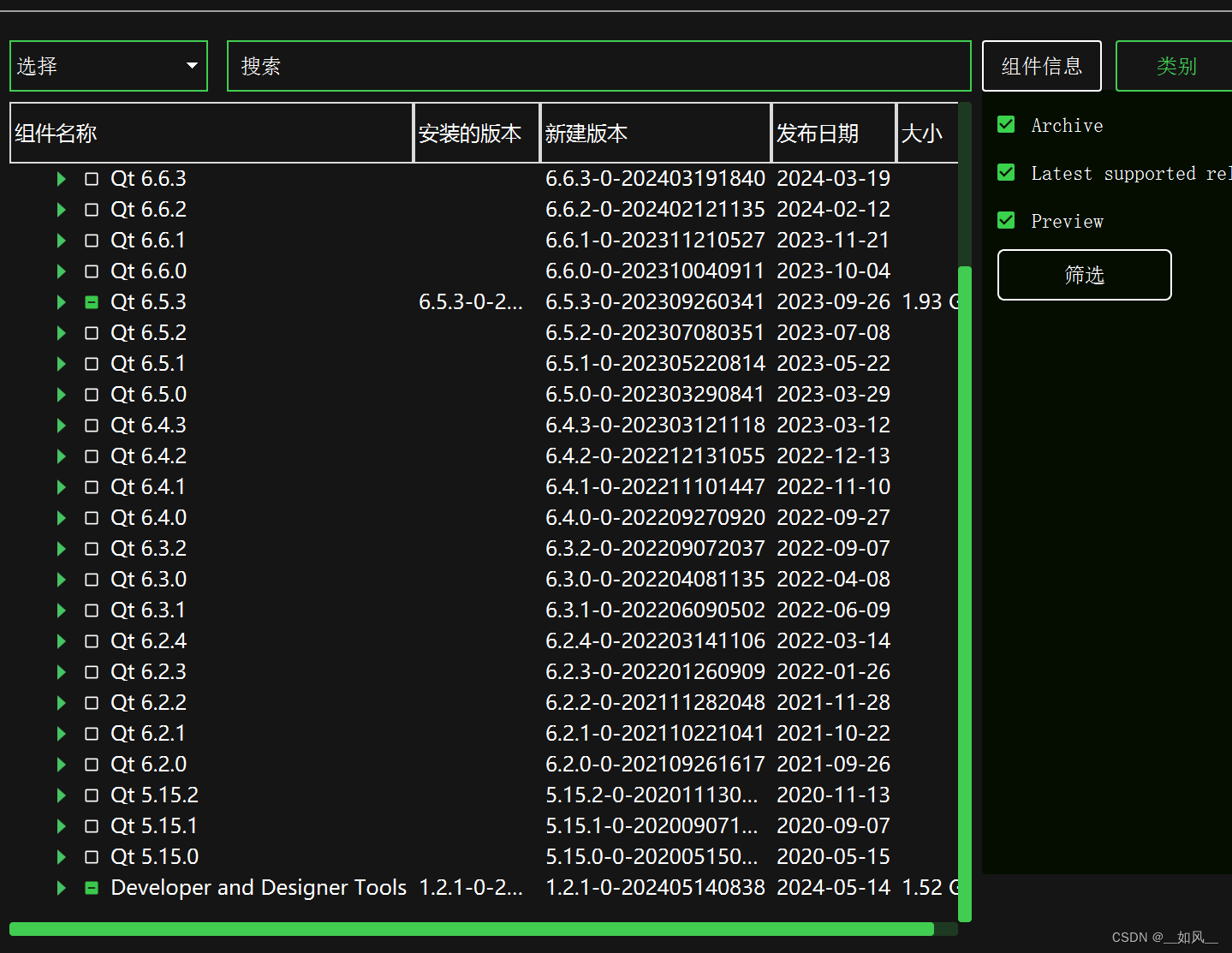Sort by 组件名称 column header
Image resolution: width=1232 pixels, height=953 pixels.
click(211, 133)
